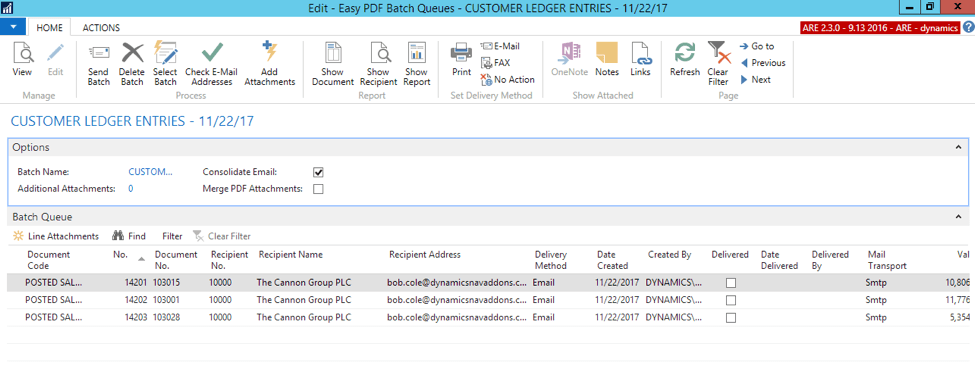The height and width of the screenshot is (369, 975).
Task: Switch to the ACTIONS tab
Action: click(101, 27)
